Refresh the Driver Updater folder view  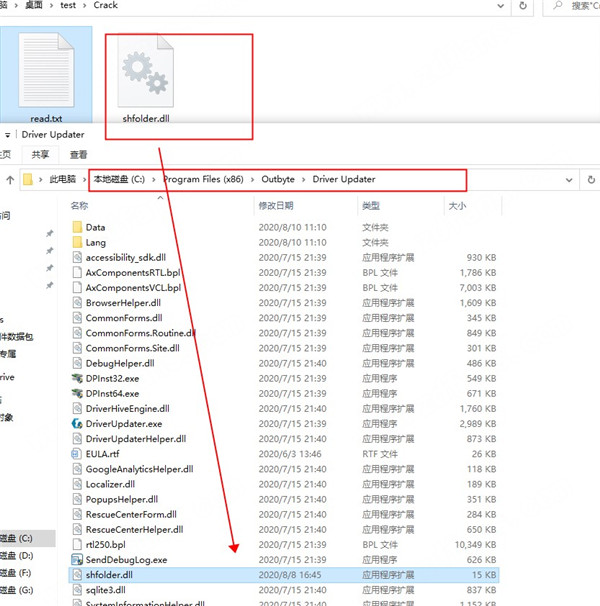591,180
